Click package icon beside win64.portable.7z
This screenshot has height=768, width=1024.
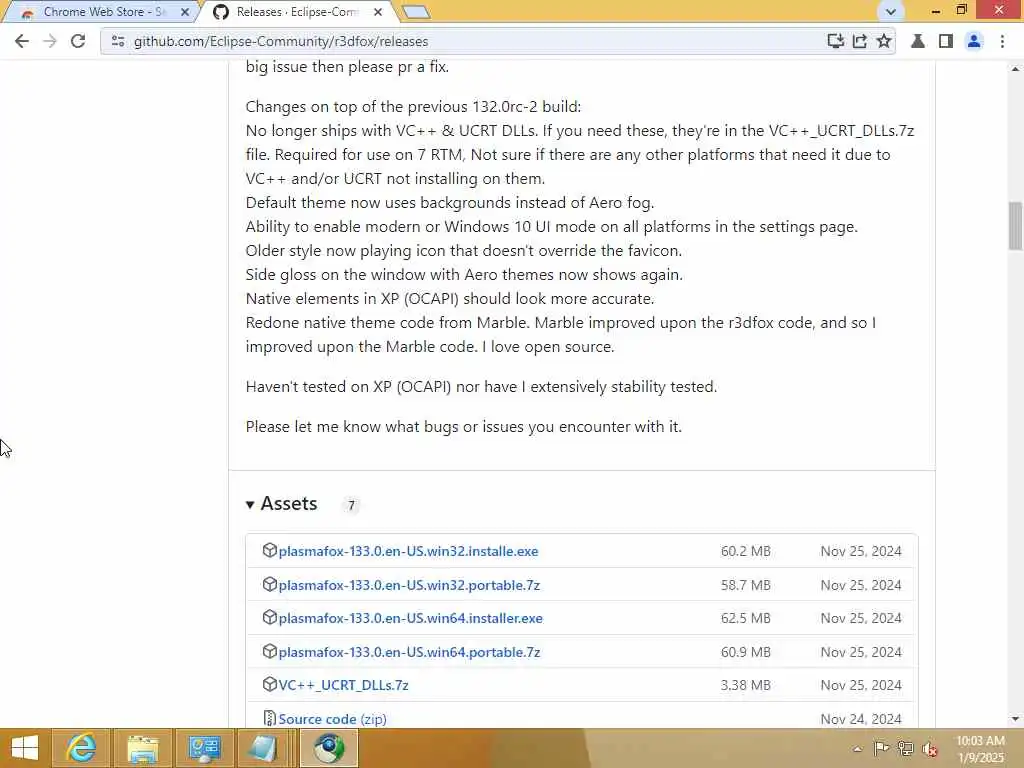pyautogui.click(x=269, y=651)
